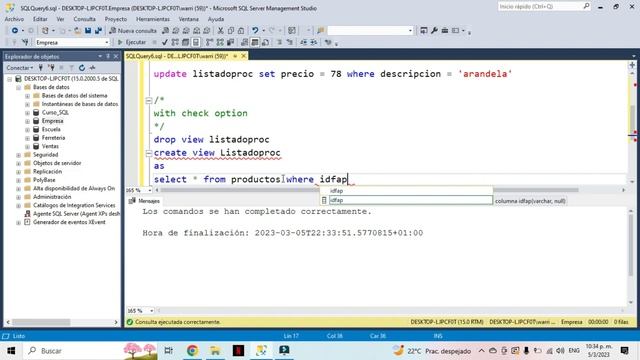Open Netflix app from the taskbar

point(238,351)
